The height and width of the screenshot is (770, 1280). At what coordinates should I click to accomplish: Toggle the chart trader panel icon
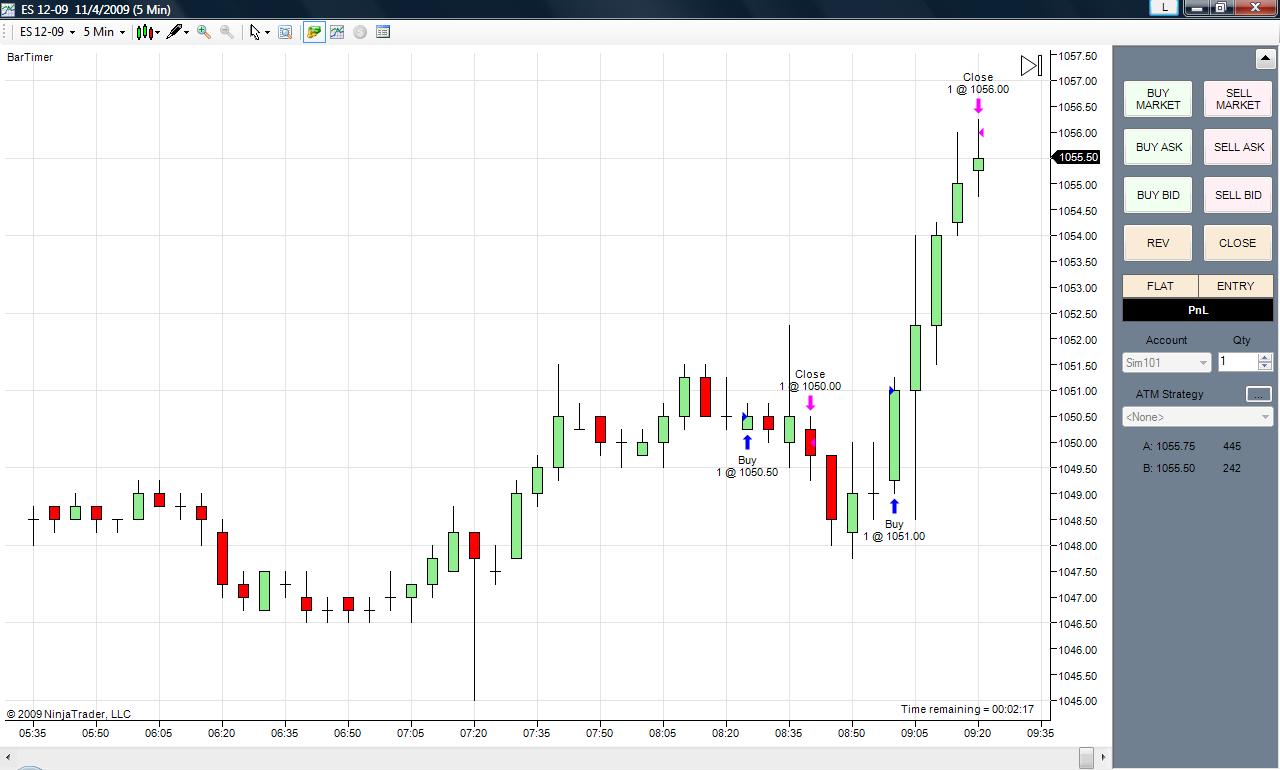click(x=314, y=32)
